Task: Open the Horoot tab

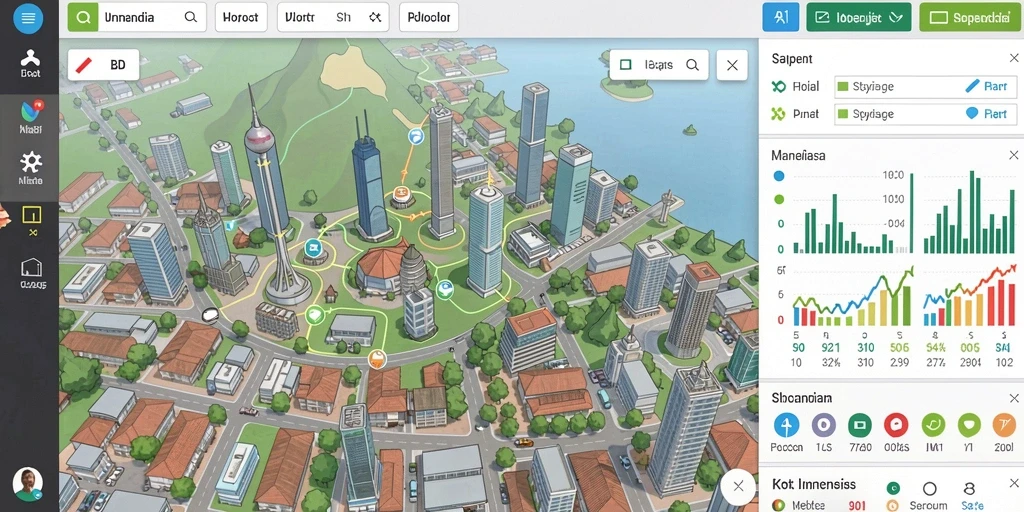Action: pos(240,18)
